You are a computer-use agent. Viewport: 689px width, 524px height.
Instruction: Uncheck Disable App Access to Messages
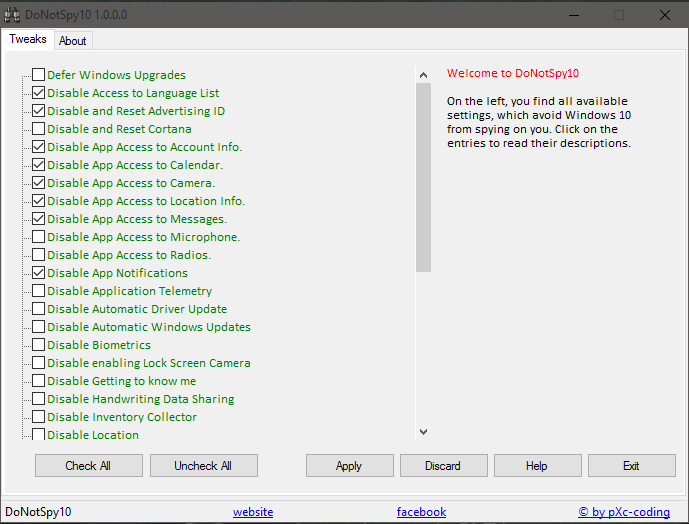click(x=39, y=219)
